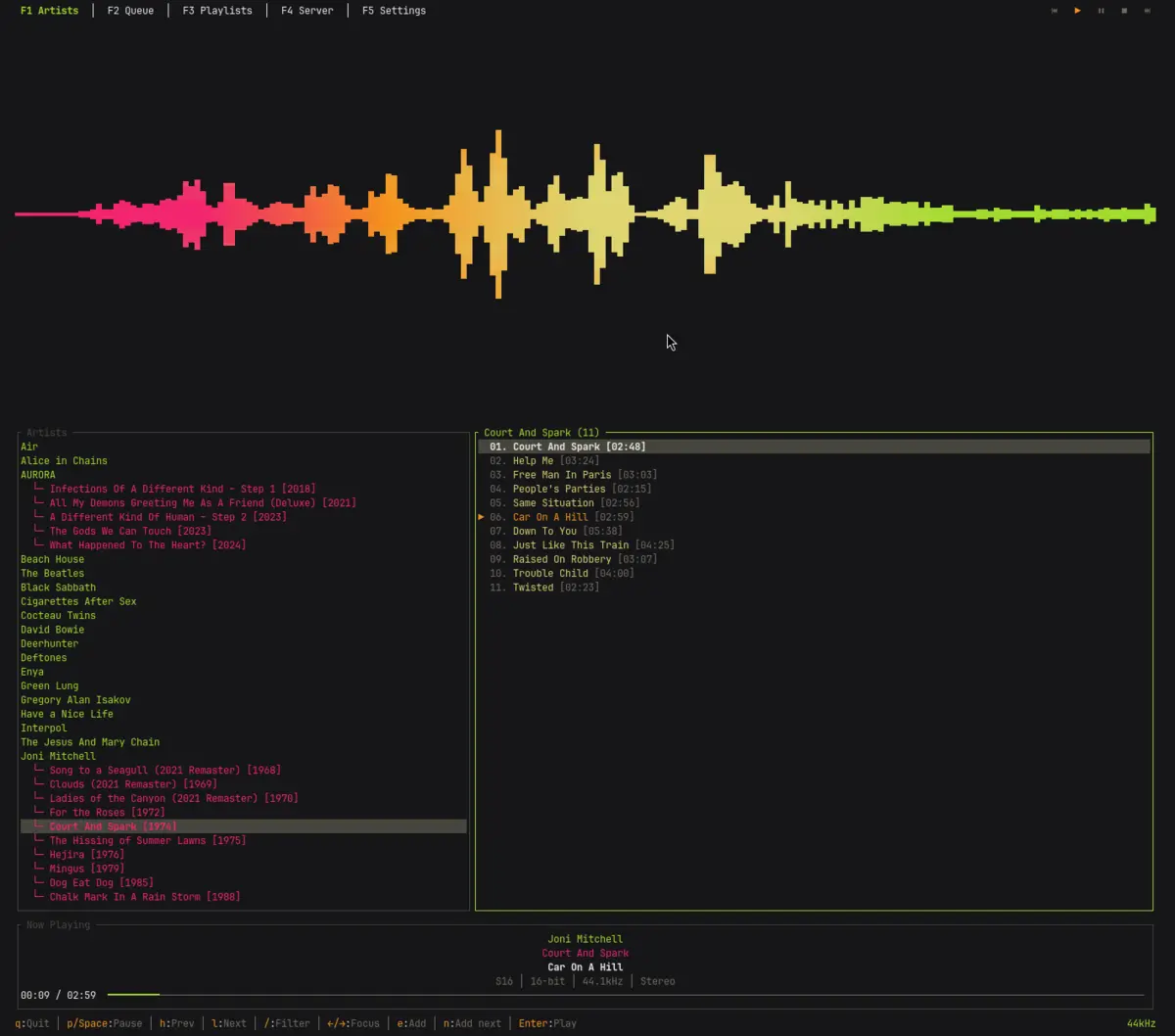Select The Gods We Can Touch album

click(x=129, y=531)
